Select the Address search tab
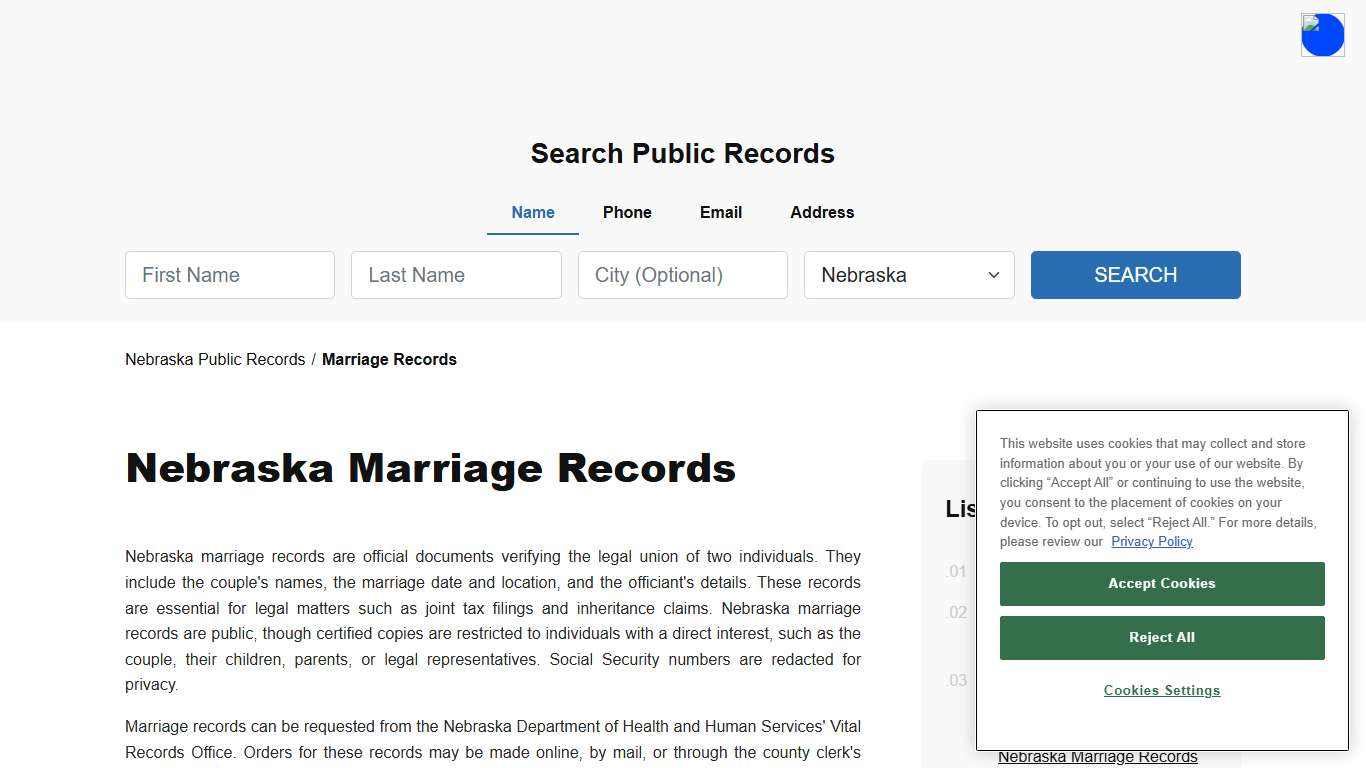Screen dimensions: 1366x768 [821, 212]
